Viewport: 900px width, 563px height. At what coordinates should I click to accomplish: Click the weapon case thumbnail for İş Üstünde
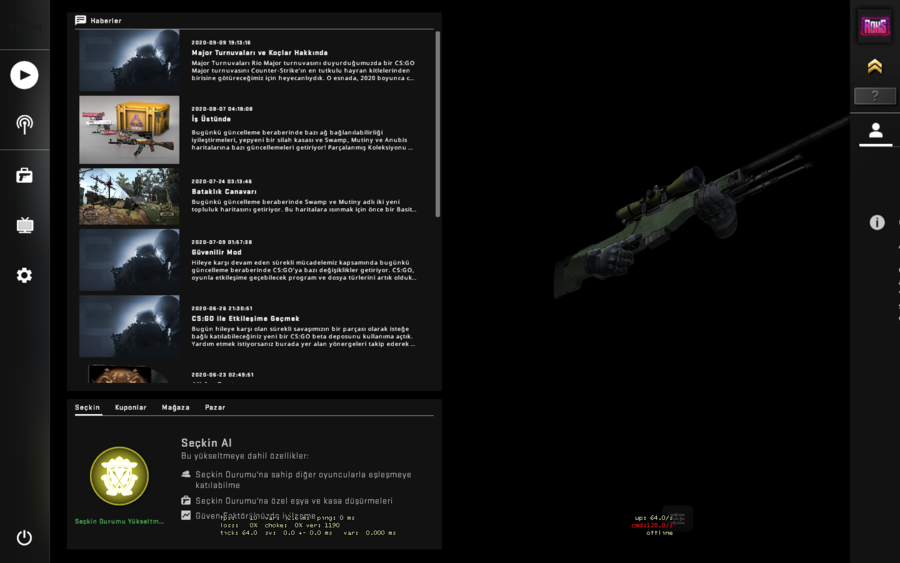pos(129,130)
